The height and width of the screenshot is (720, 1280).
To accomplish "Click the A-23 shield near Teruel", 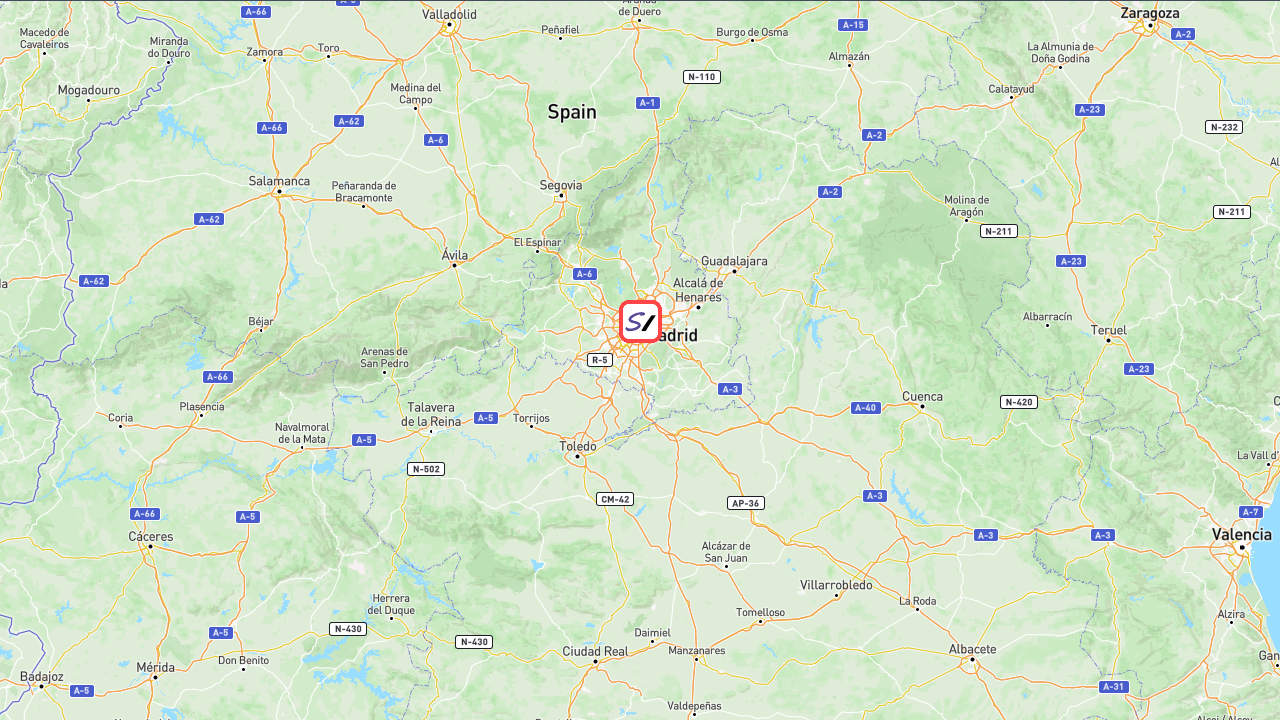I will [x=1139, y=369].
